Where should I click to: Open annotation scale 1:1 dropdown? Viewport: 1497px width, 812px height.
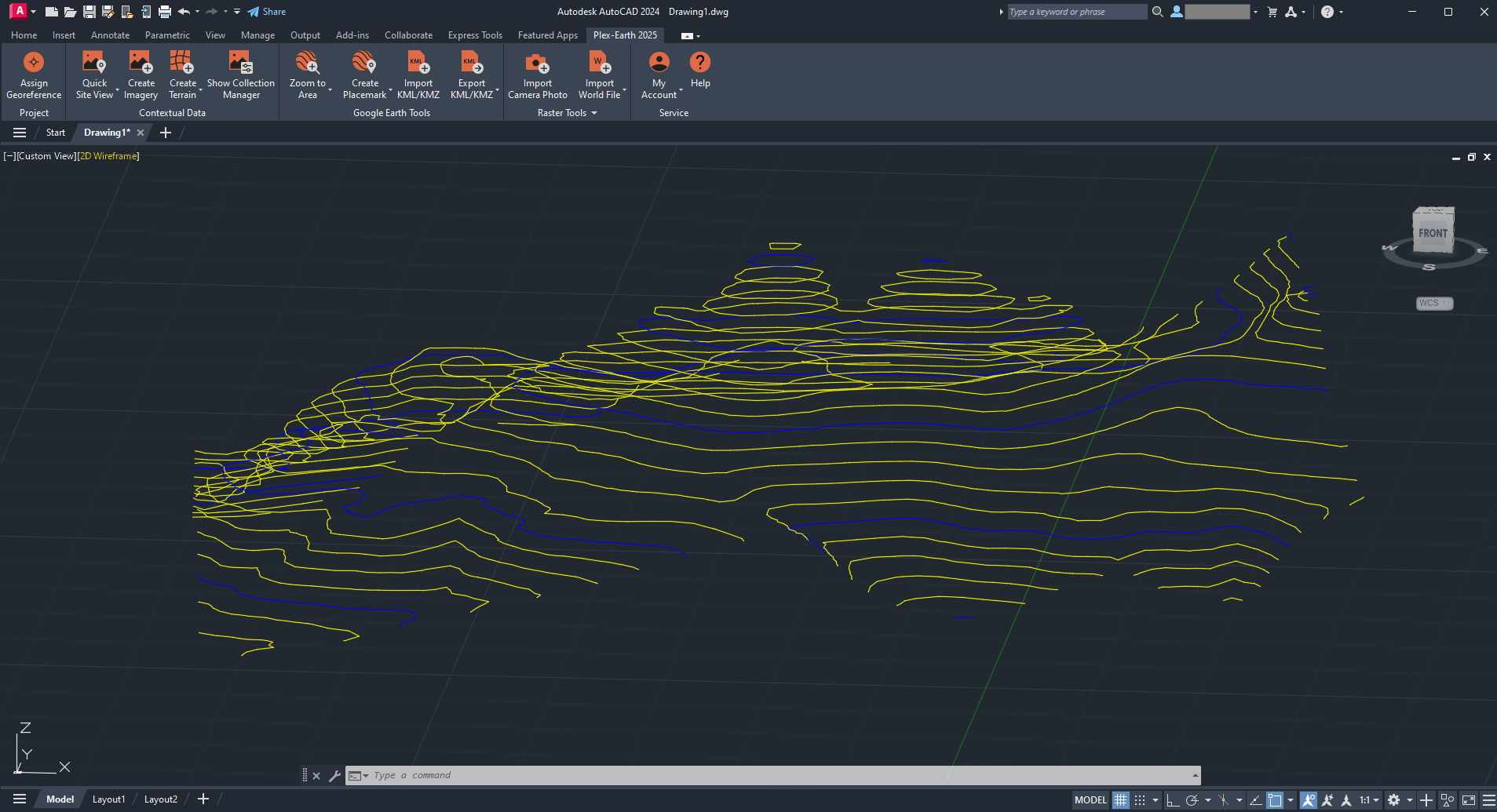pos(1369,800)
